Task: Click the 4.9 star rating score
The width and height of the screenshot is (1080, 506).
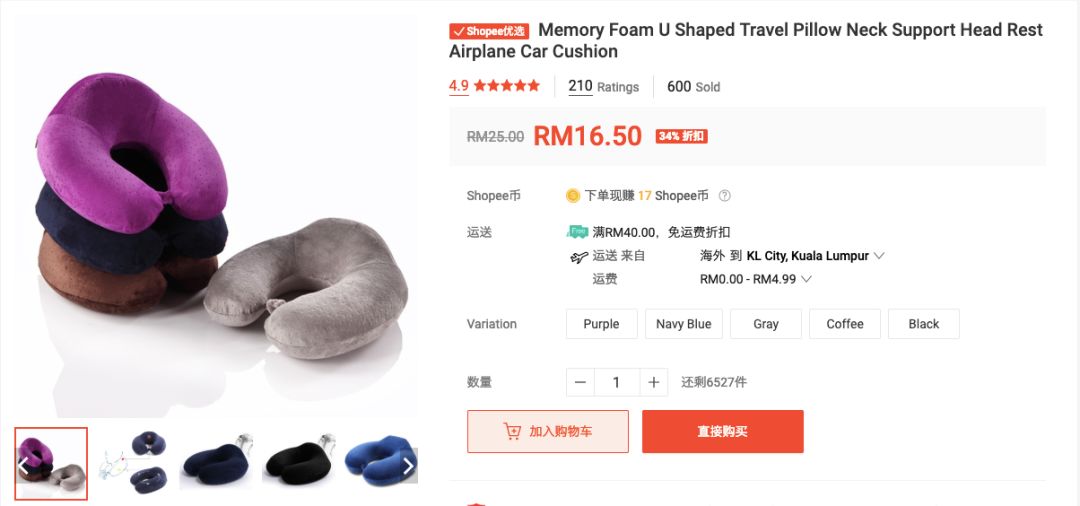Action: point(459,86)
